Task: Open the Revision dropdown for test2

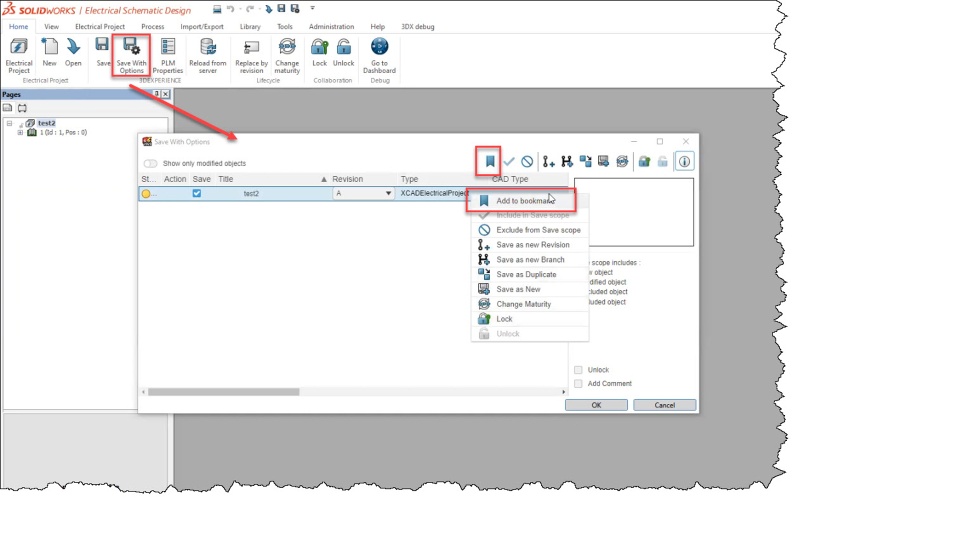Action: 388,193
